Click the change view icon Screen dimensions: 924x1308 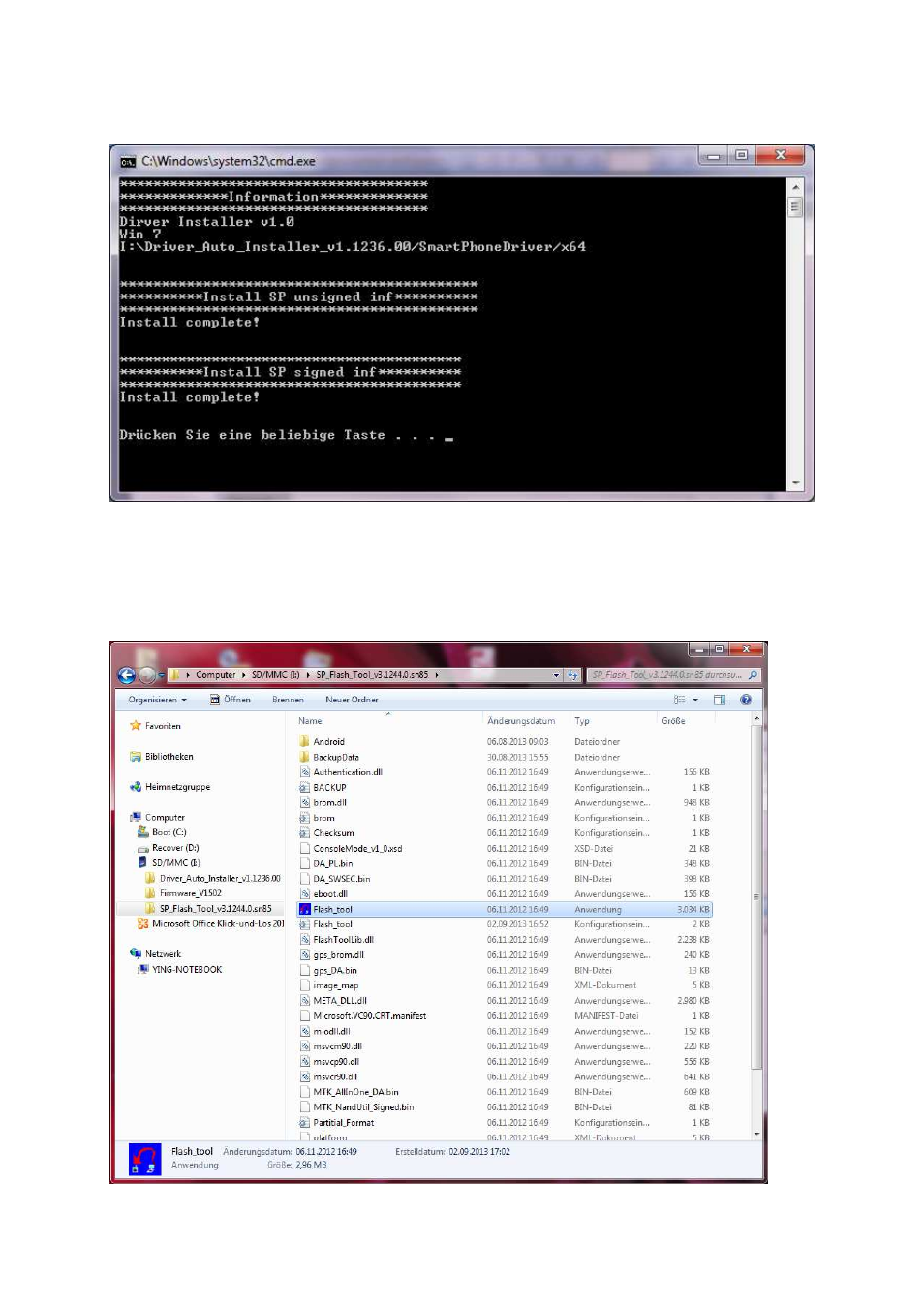tap(680, 700)
